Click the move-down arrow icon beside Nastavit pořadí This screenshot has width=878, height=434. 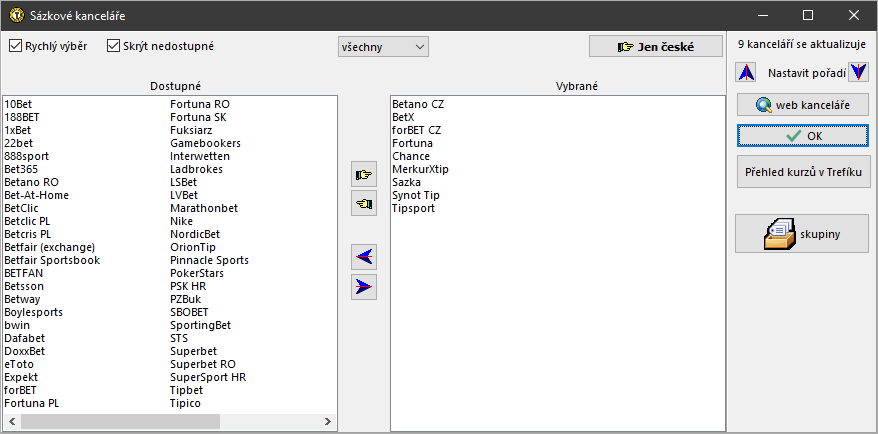(858, 72)
